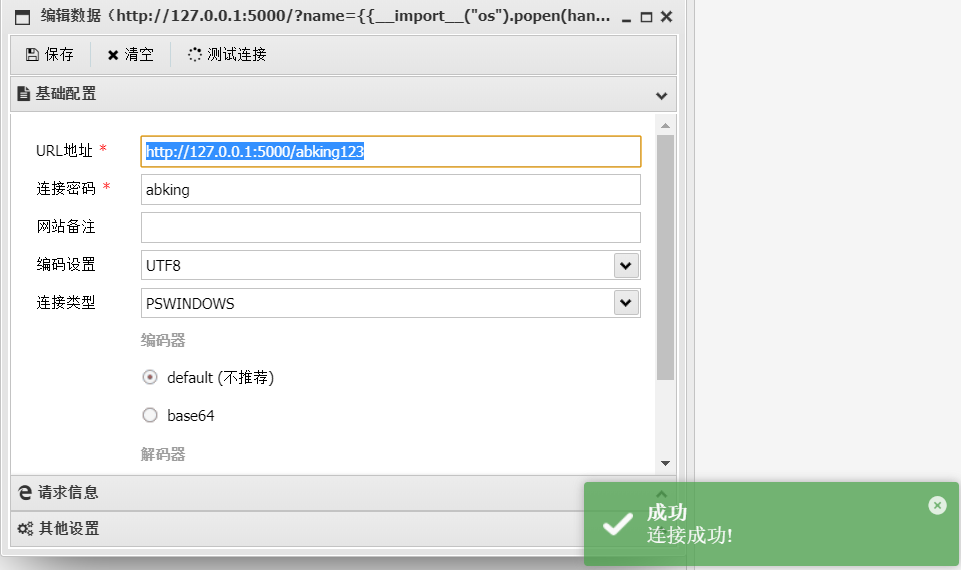Click the 连接类型 field label

click(x=66, y=303)
